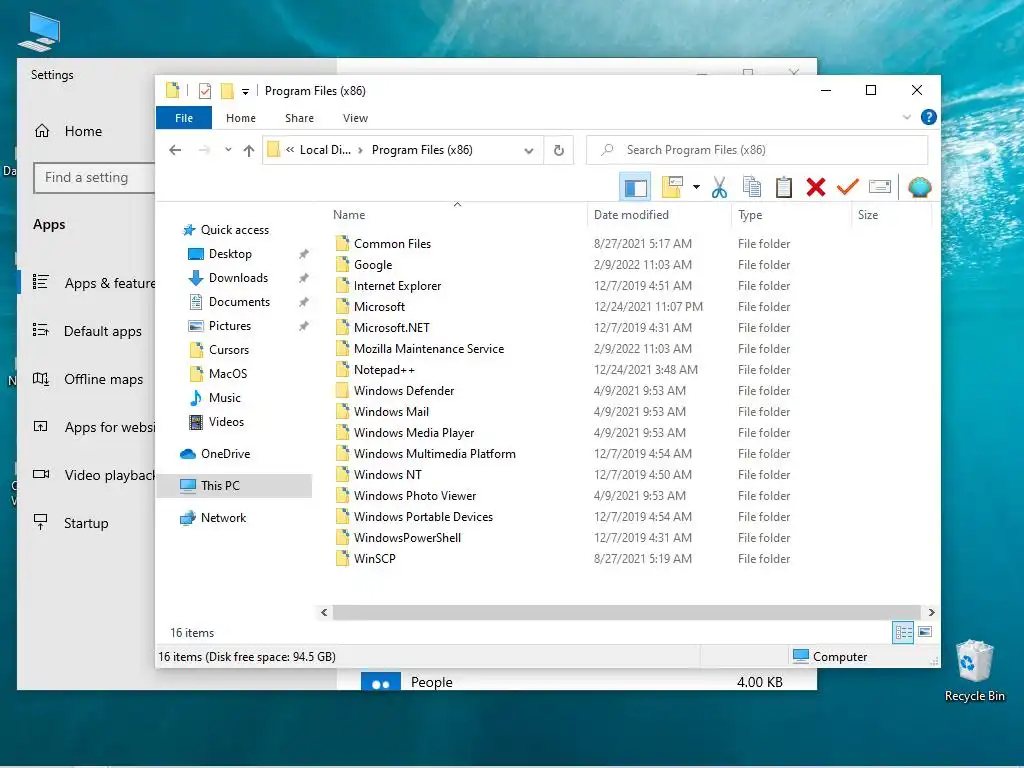This screenshot has height=768, width=1024.
Task: Click the New Folder icon in title bar
Action: pos(227,91)
